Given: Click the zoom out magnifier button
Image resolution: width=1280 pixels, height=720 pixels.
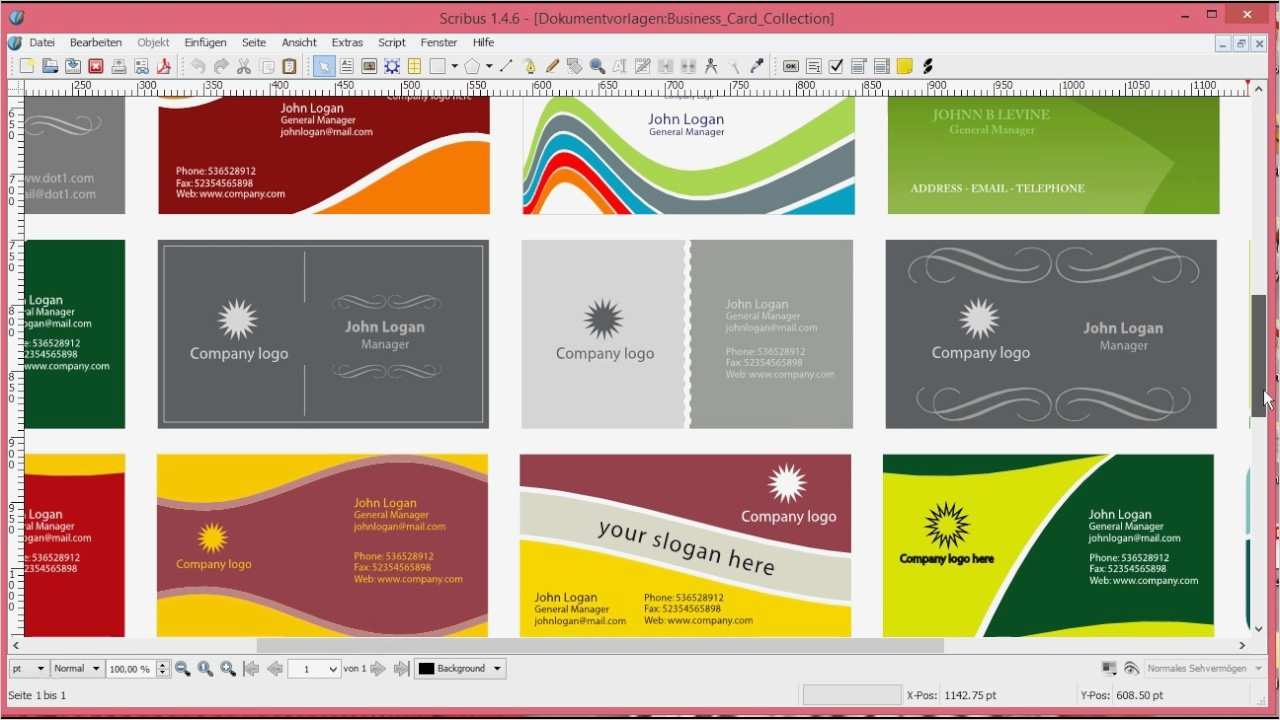Looking at the screenshot, I should 183,669.
